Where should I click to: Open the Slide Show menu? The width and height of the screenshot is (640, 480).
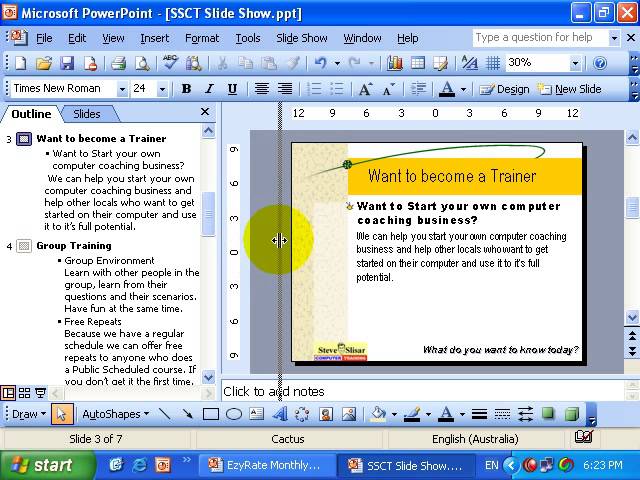[302, 38]
